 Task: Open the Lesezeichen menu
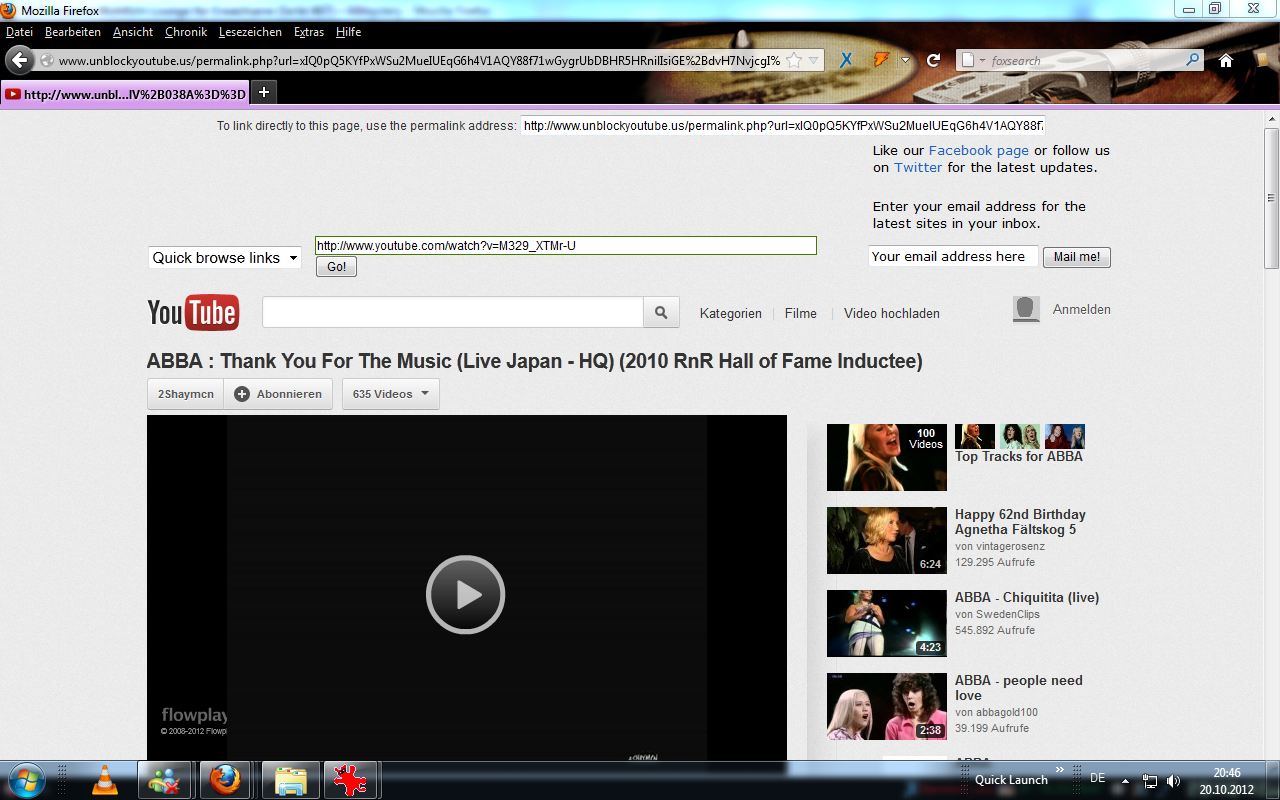250,32
